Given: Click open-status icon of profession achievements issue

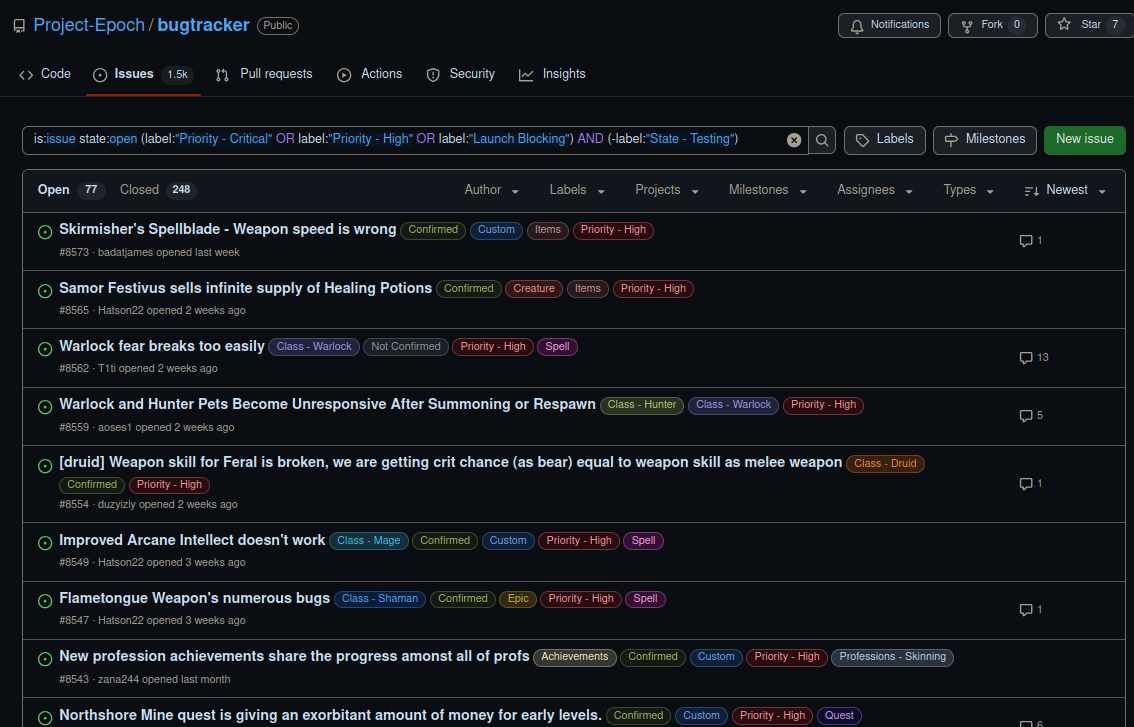Looking at the screenshot, I should (x=45, y=659).
